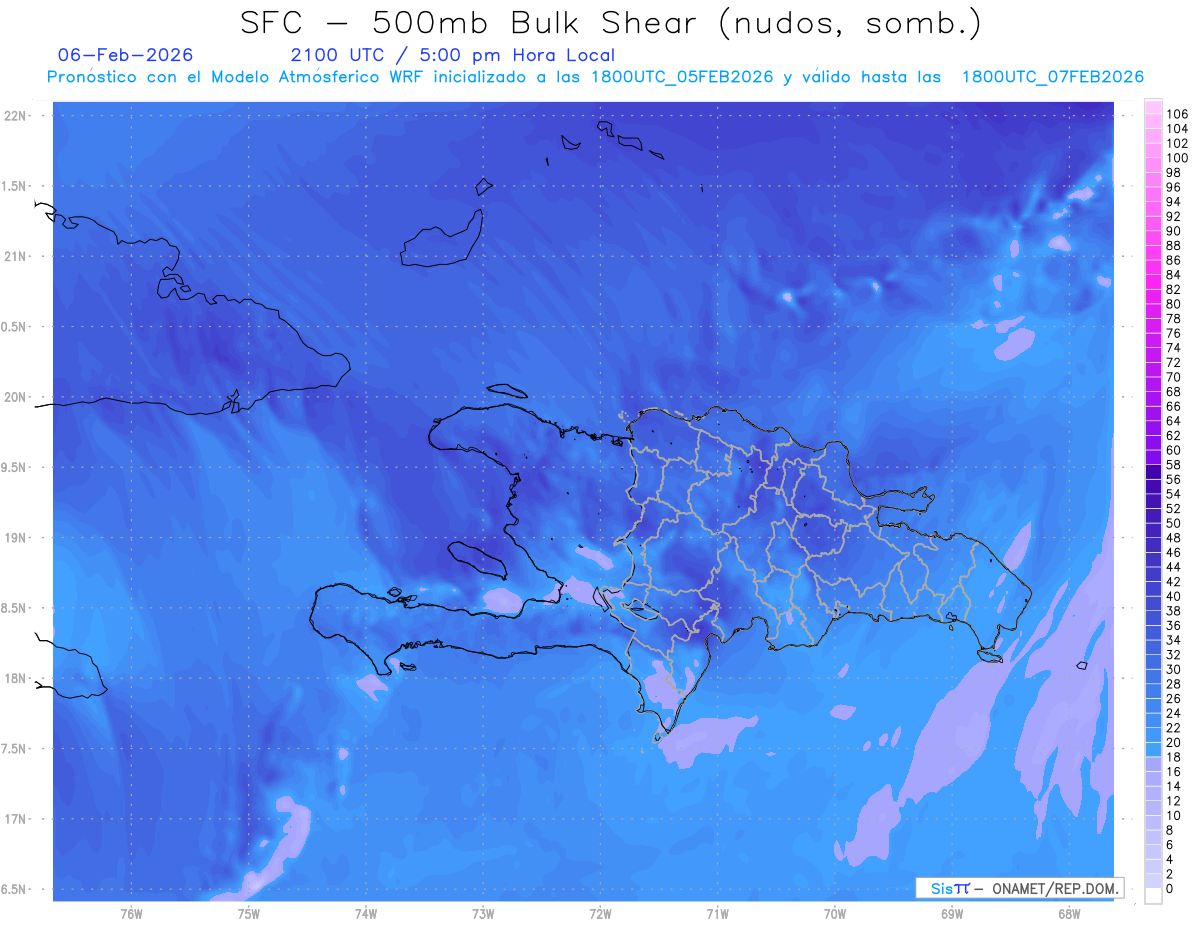The image size is (1200, 927).
Task: Click the '50' colorbar value
Action: point(1174,523)
